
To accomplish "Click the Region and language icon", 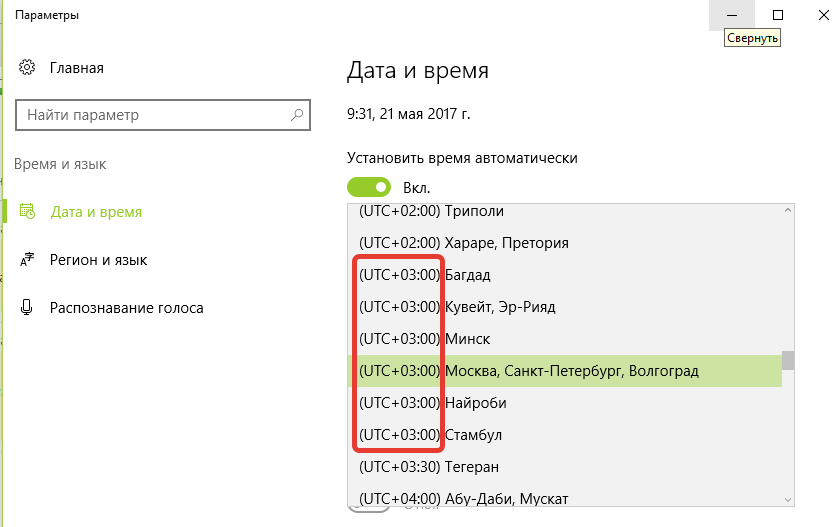I will click(x=28, y=260).
